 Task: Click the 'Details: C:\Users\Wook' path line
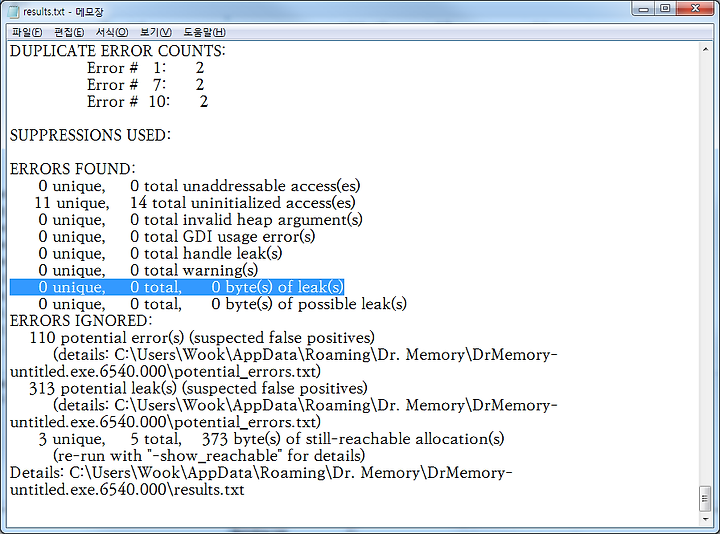[x=261, y=473]
